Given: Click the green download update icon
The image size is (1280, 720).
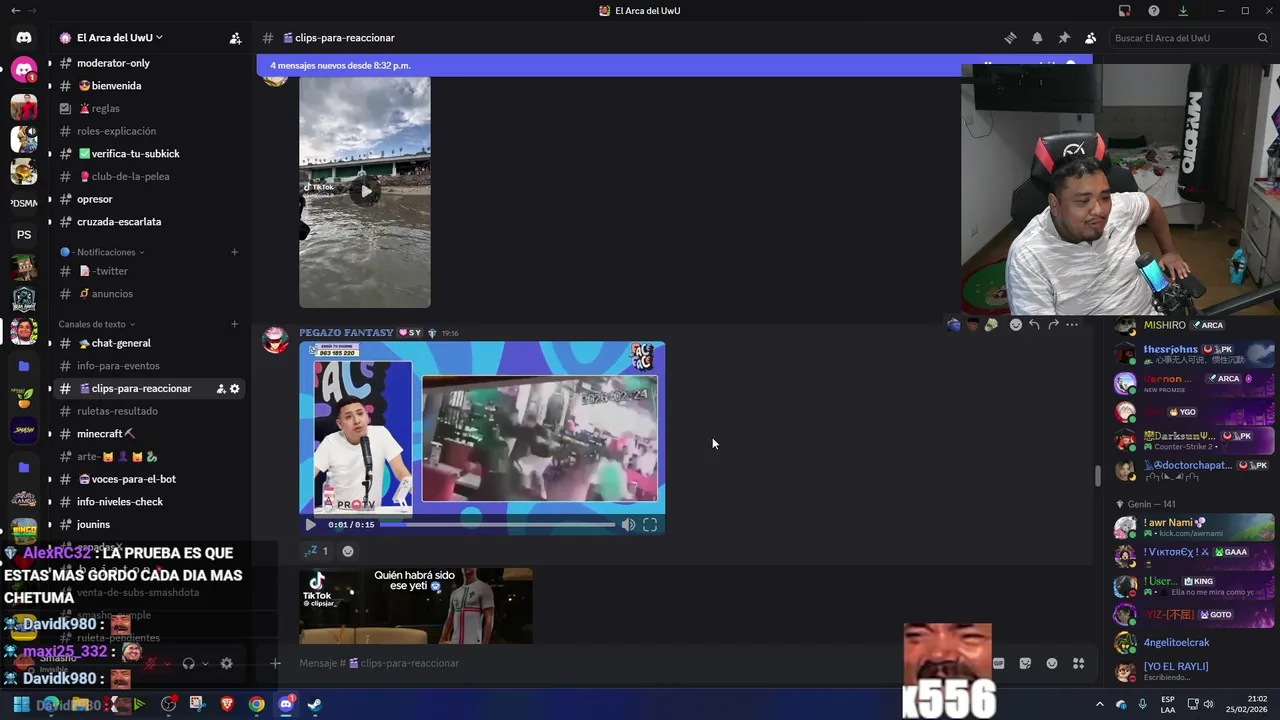Looking at the screenshot, I should (1183, 11).
